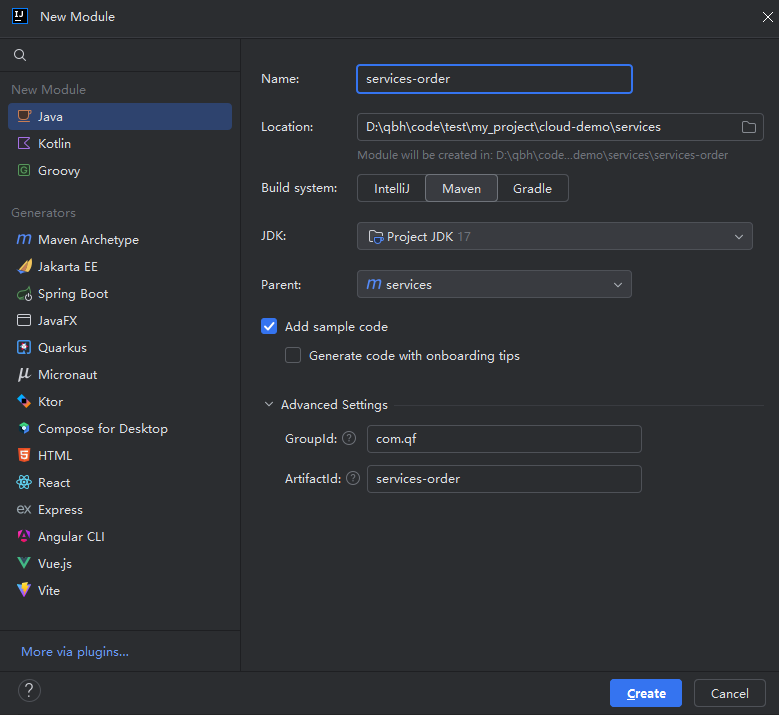Viewport: 779px width, 715px height.
Task: Select the Angular CLI generator
Action: pos(120,536)
